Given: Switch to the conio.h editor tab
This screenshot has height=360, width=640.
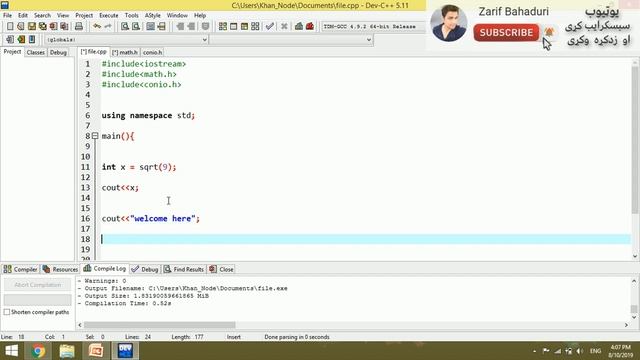Looking at the screenshot, I should pos(153,52).
